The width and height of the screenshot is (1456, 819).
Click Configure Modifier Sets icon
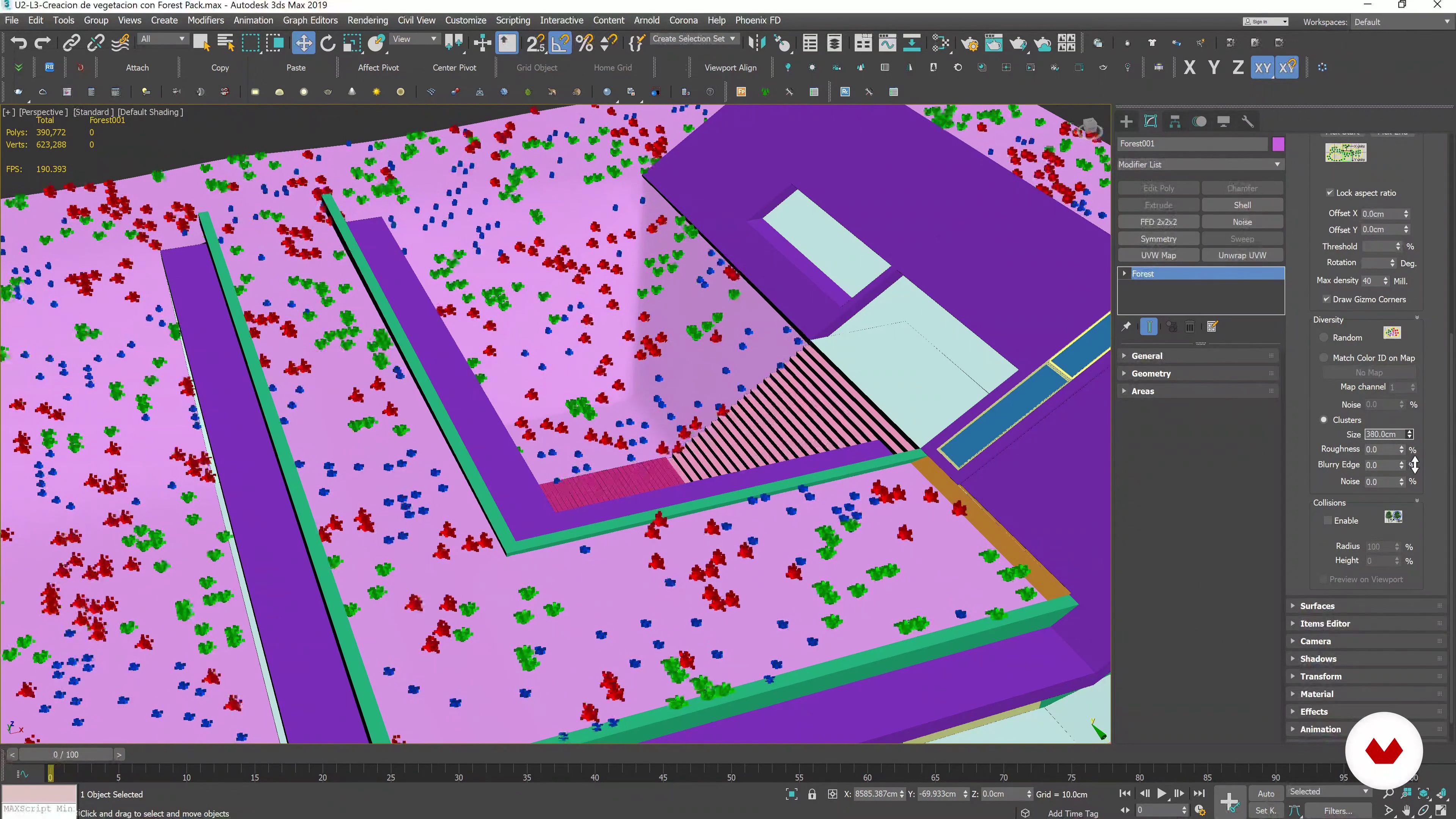(1212, 326)
